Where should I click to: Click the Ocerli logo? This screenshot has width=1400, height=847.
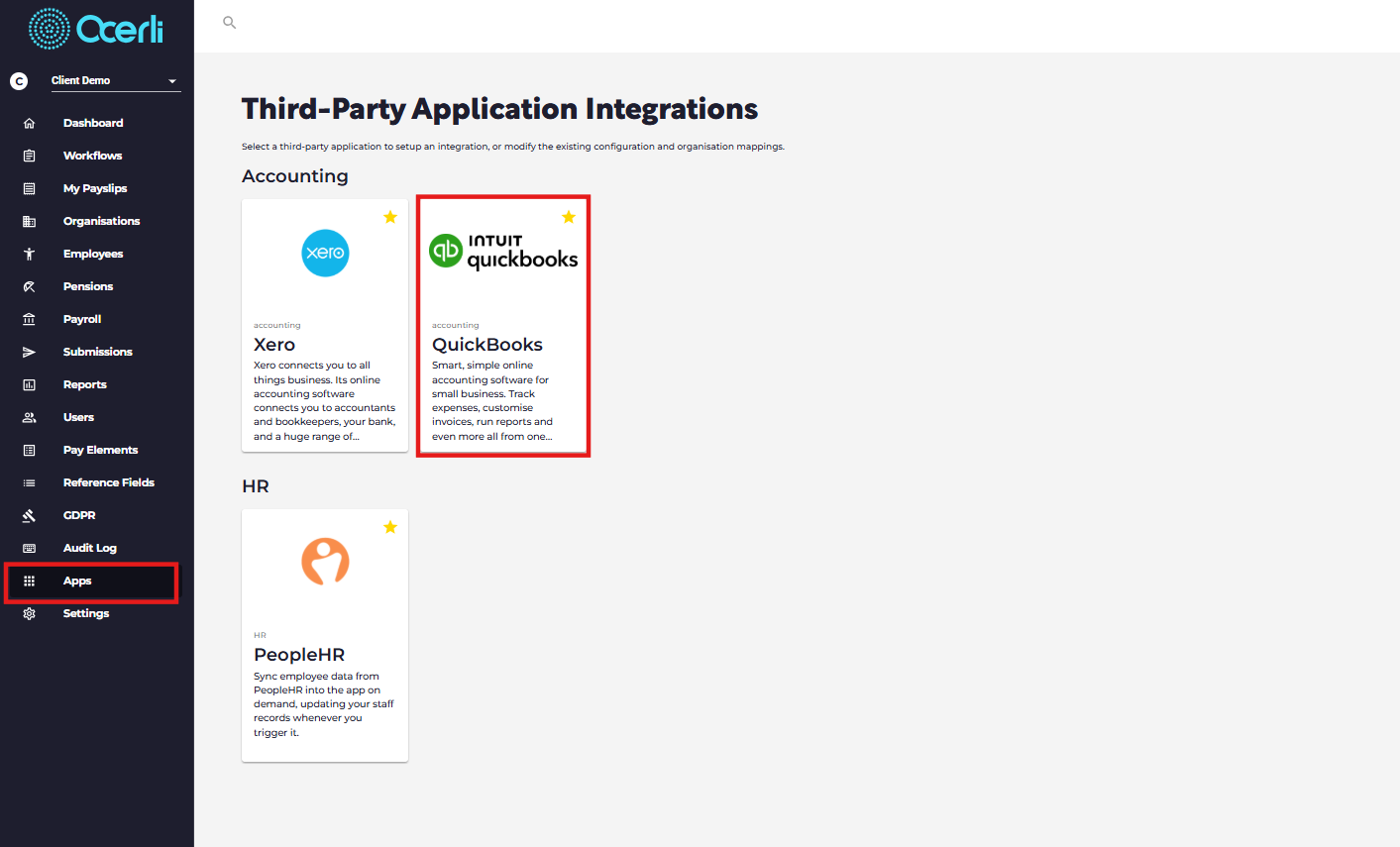point(96,30)
